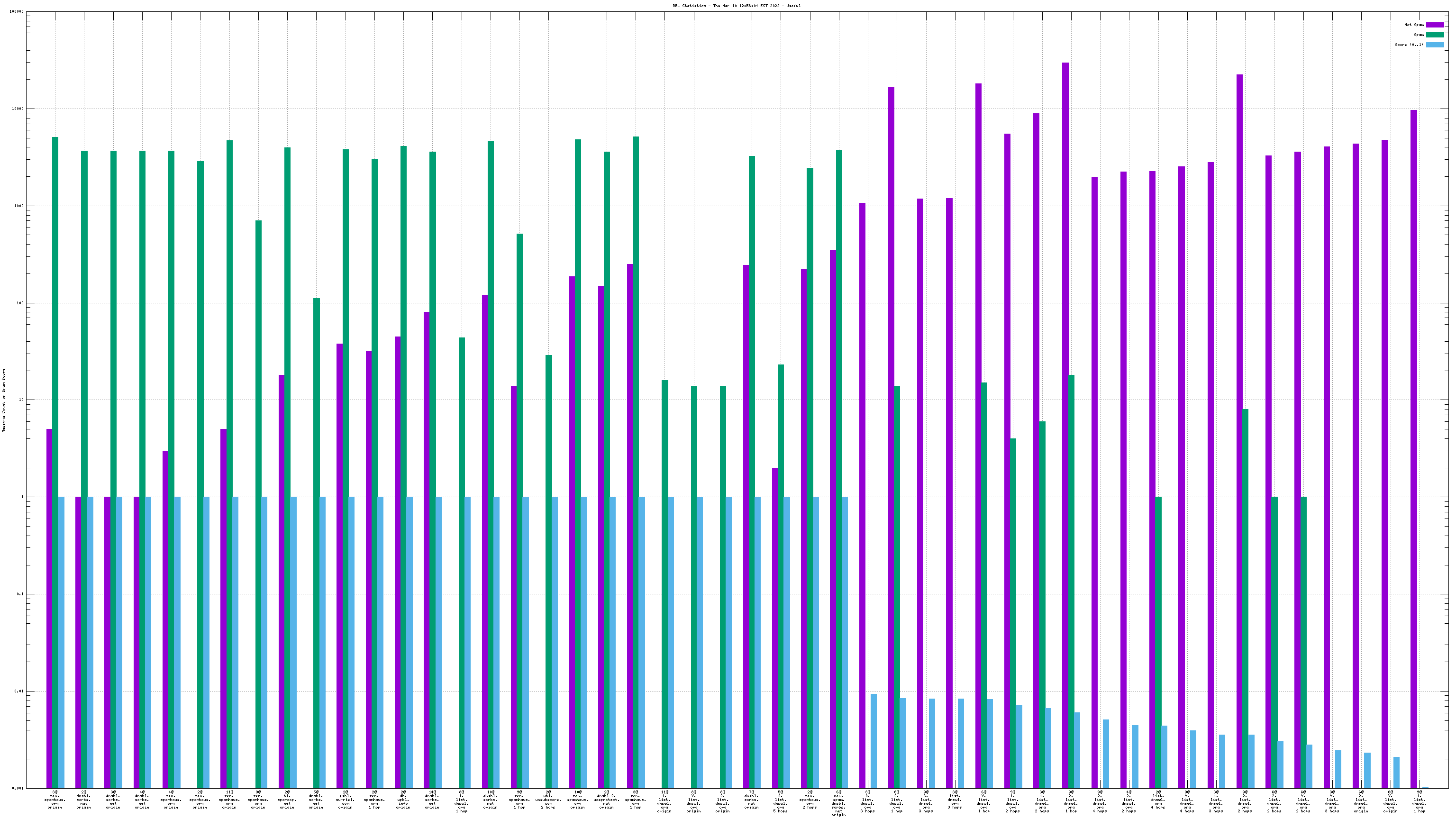Click the 0.001 y-axis tick label

[x=18, y=788]
